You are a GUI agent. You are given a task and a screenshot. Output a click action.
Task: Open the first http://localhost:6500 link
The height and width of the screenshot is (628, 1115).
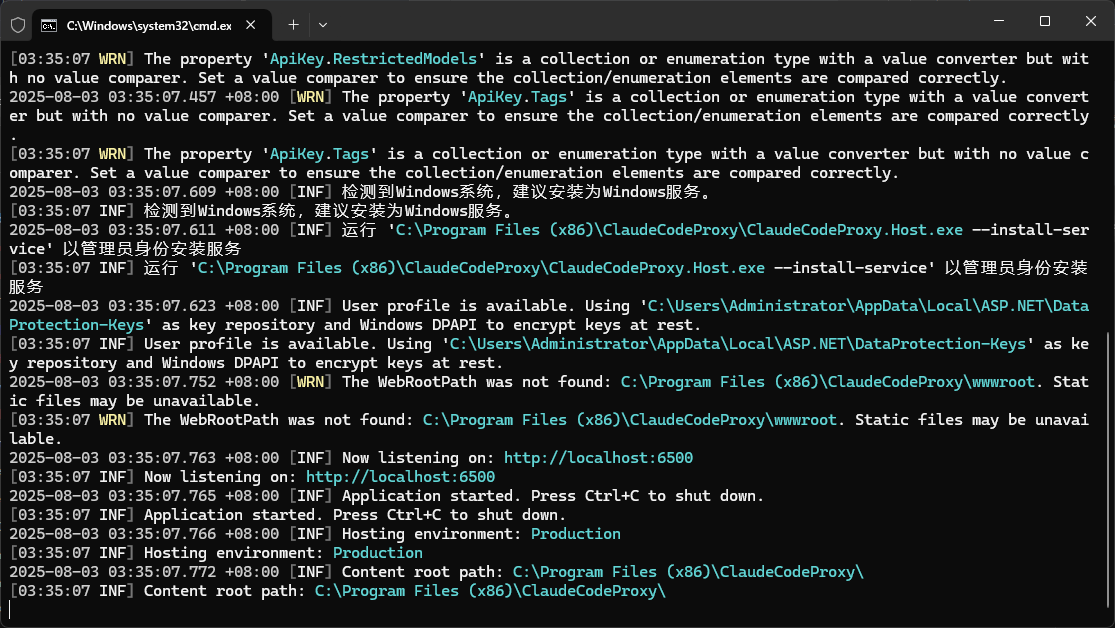click(597, 457)
